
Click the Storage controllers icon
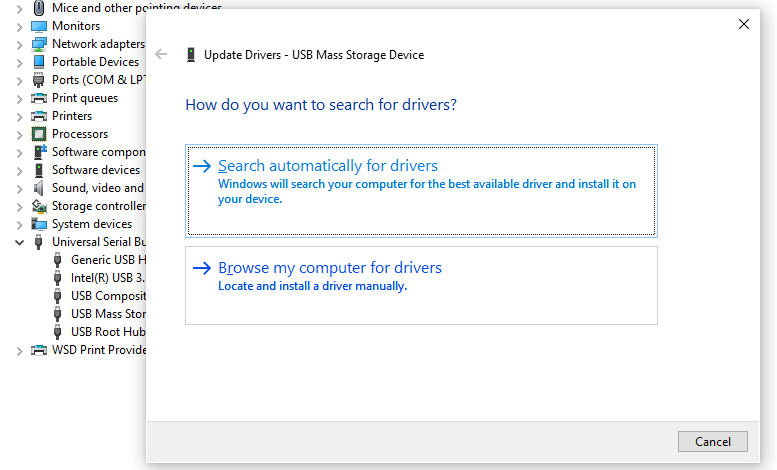(x=39, y=206)
